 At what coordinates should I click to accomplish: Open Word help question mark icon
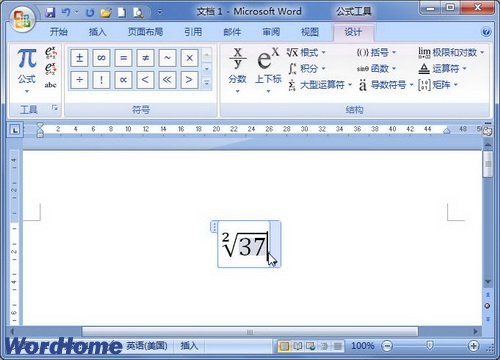[x=486, y=32]
